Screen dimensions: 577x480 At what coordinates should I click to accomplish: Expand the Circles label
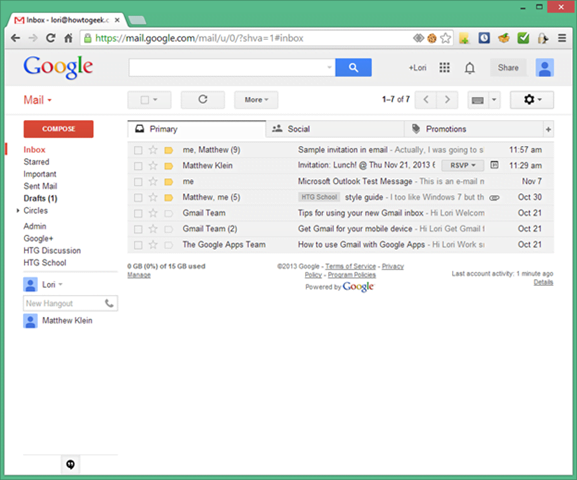click(x=18, y=211)
